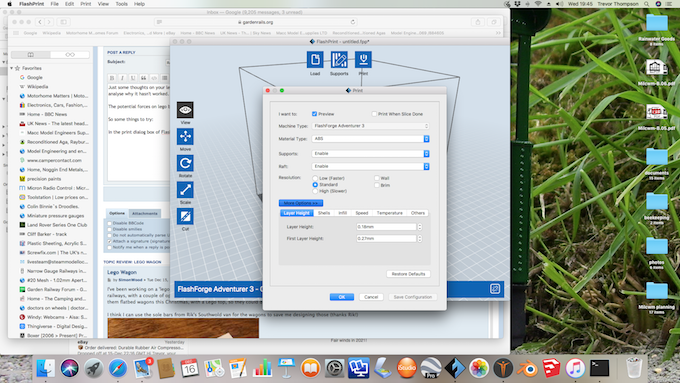Select the Move tool
The width and height of the screenshot is (680, 383).
pyautogui.click(x=185, y=137)
